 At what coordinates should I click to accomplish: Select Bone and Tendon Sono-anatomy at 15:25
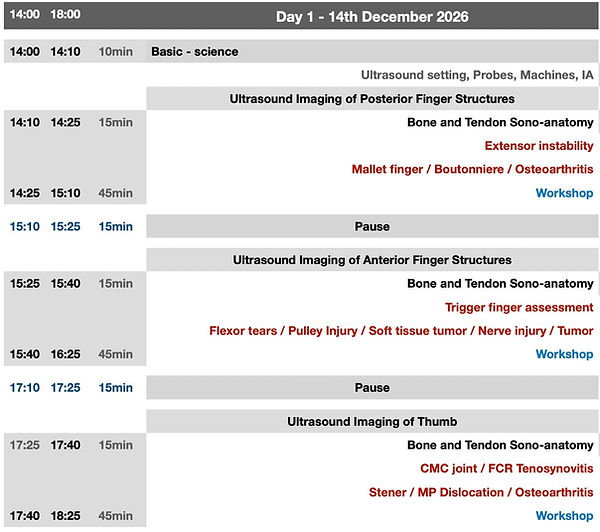pos(500,284)
